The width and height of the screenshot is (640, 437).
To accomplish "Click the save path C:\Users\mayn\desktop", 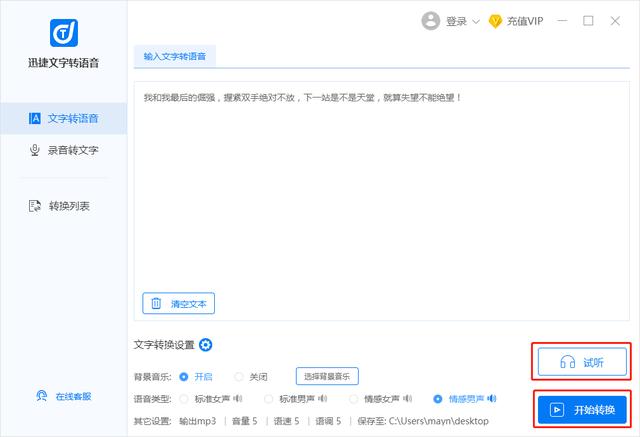I will coord(439,421).
